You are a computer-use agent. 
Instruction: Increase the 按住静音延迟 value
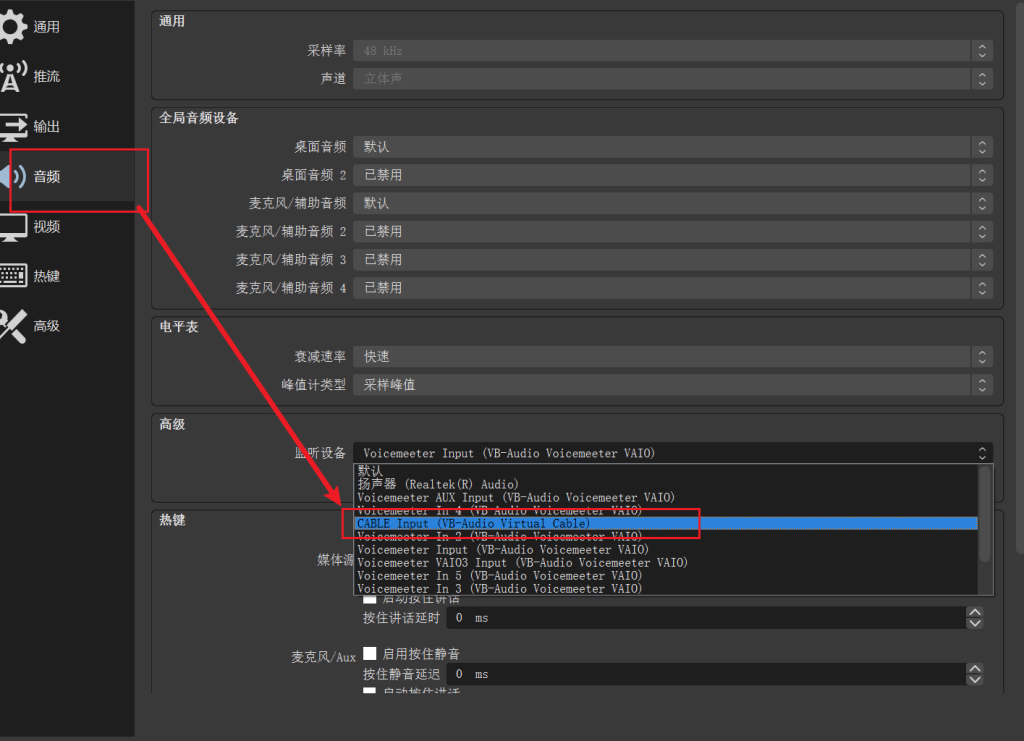pyautogui.click(x=974, y=669)
